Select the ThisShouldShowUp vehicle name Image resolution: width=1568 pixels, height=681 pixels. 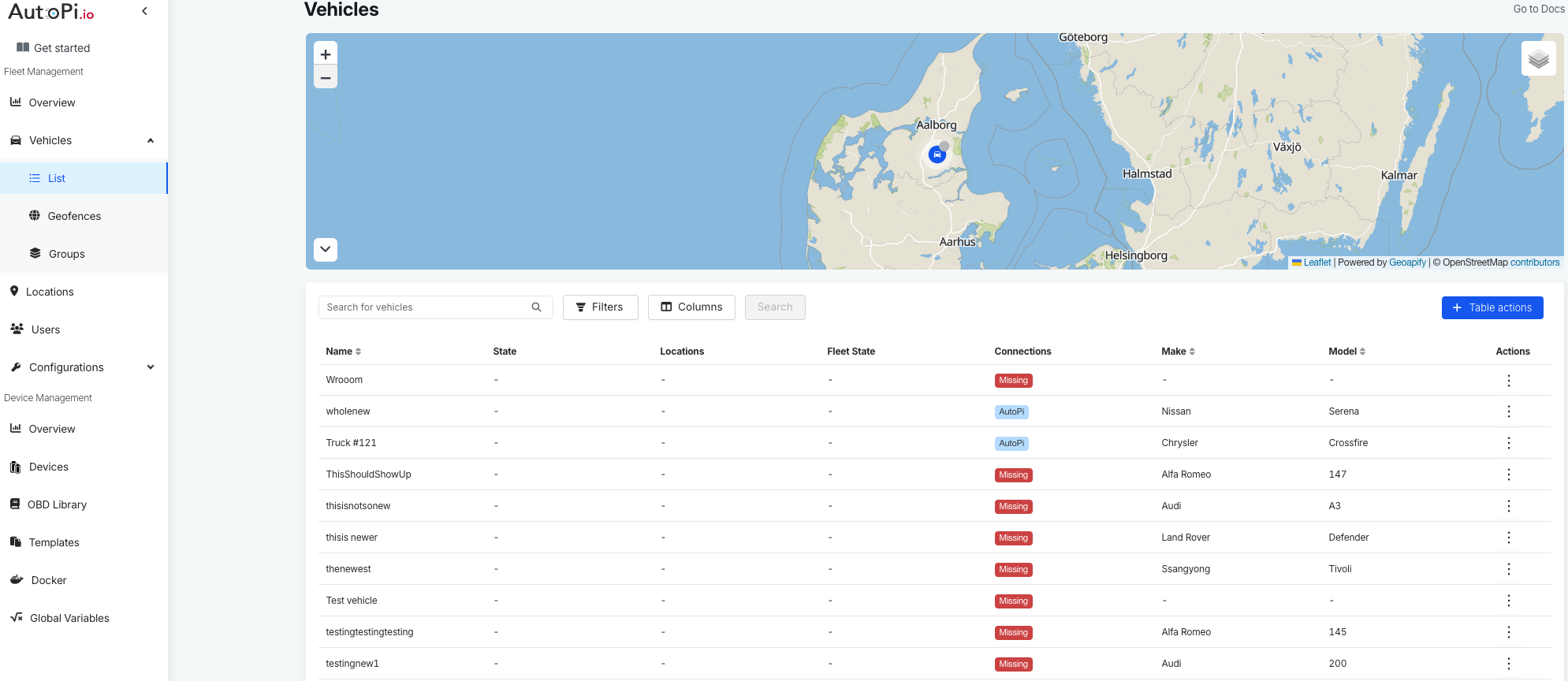(368, 474)
